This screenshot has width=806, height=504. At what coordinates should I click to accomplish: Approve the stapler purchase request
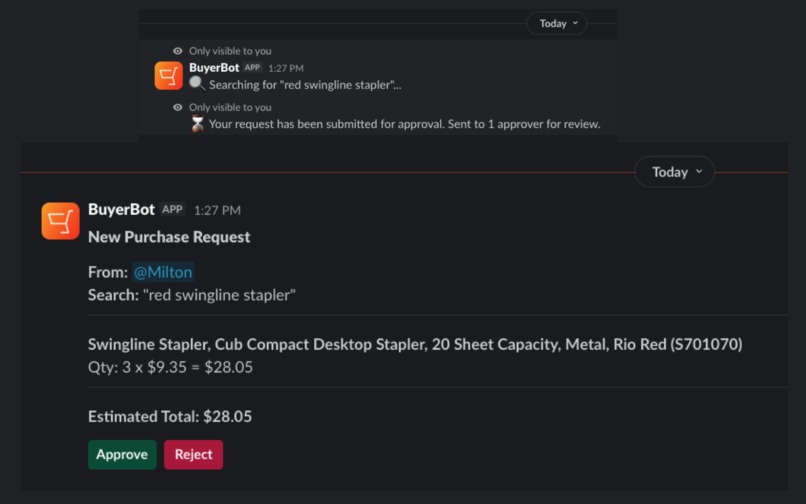[122, 455]
